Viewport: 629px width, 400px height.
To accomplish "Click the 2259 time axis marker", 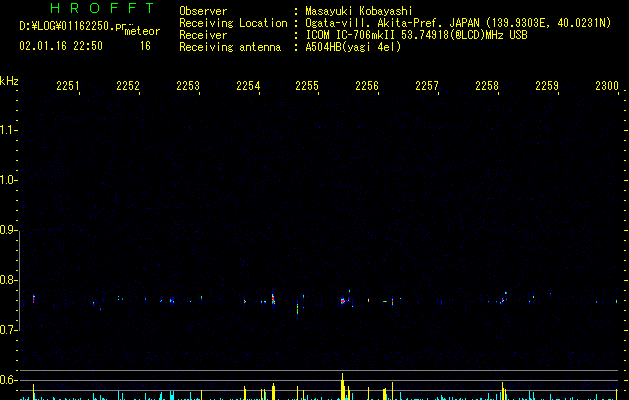I will pyautogui.click(x=547, y=85).
